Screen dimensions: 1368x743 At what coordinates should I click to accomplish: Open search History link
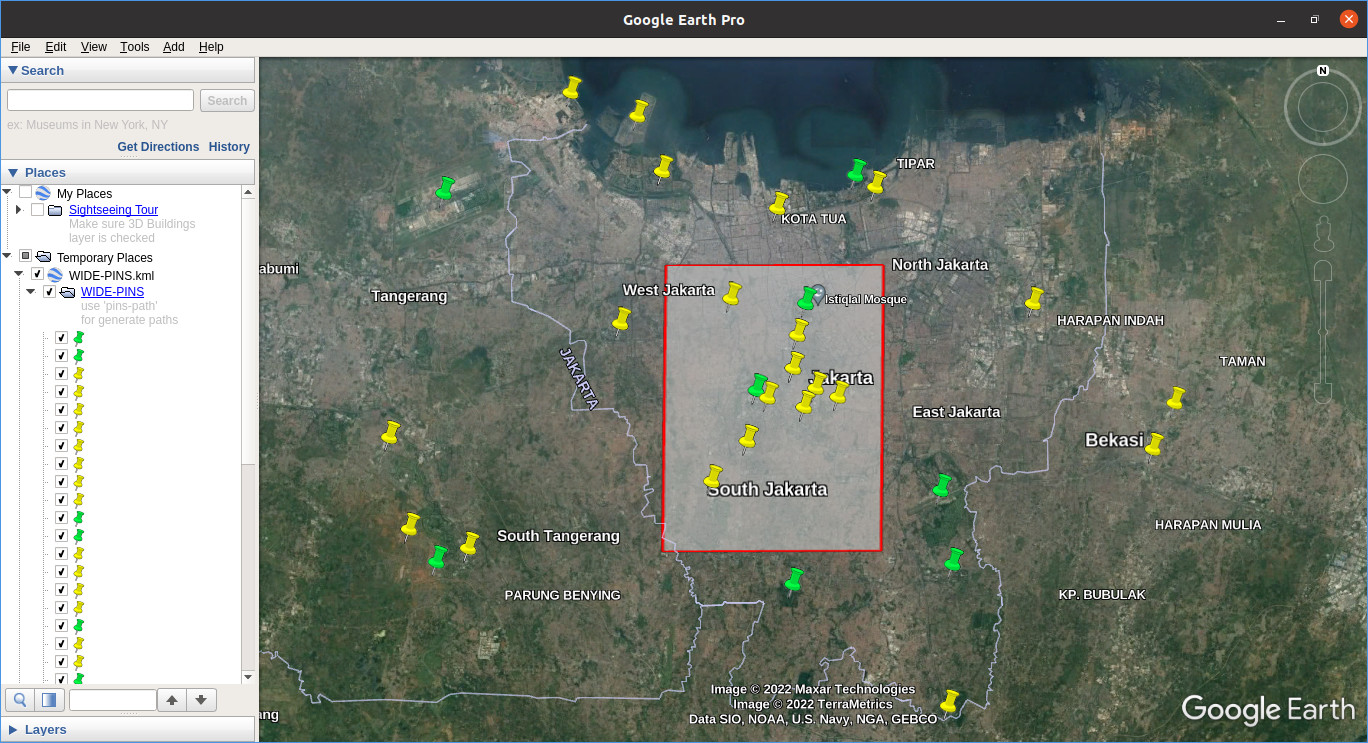click(229, 147)
